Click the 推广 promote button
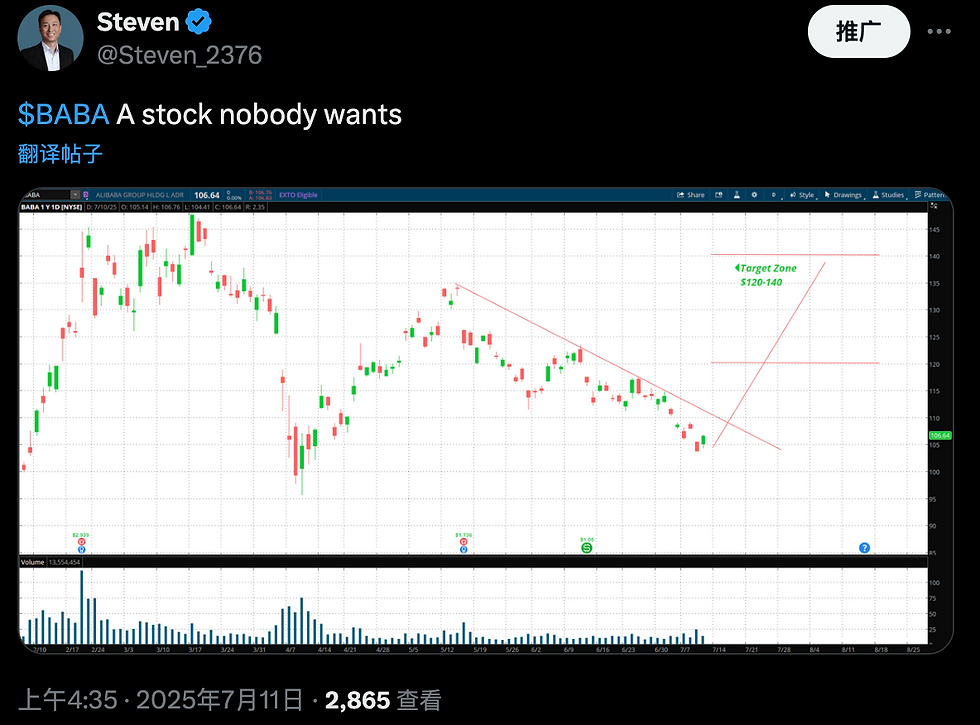Image resolution: width=980 pixels, height=725 pixels. (x=859, y=31)
